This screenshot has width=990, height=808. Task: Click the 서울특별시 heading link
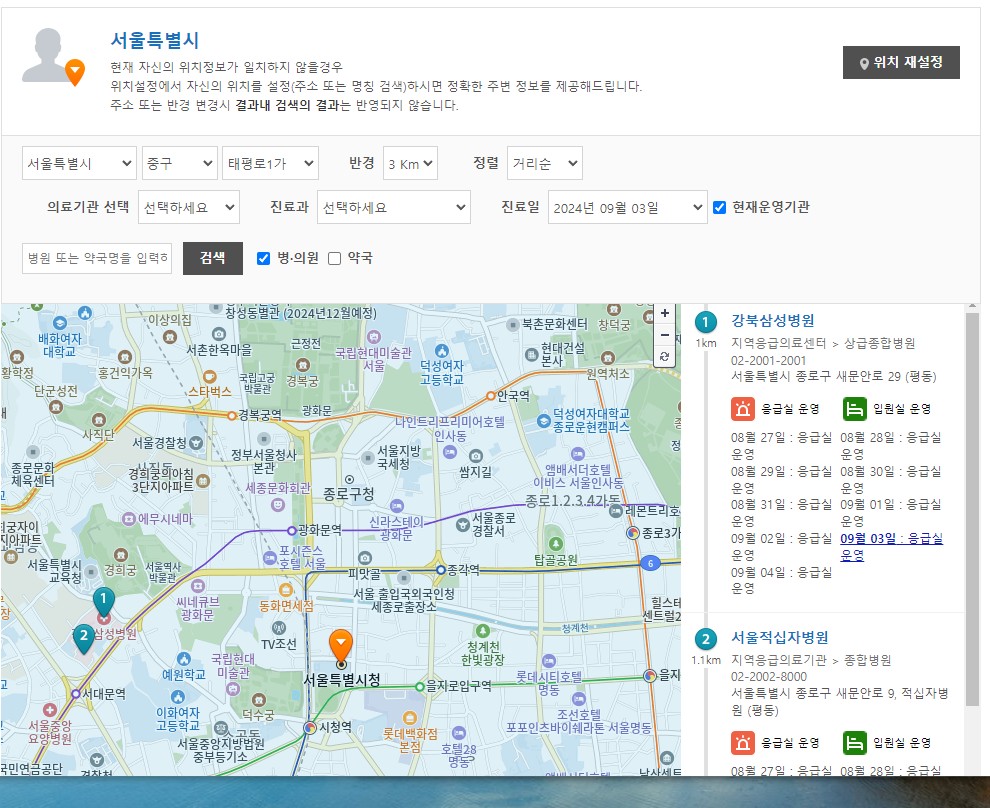pyautogui.click(x=155, y=40)
